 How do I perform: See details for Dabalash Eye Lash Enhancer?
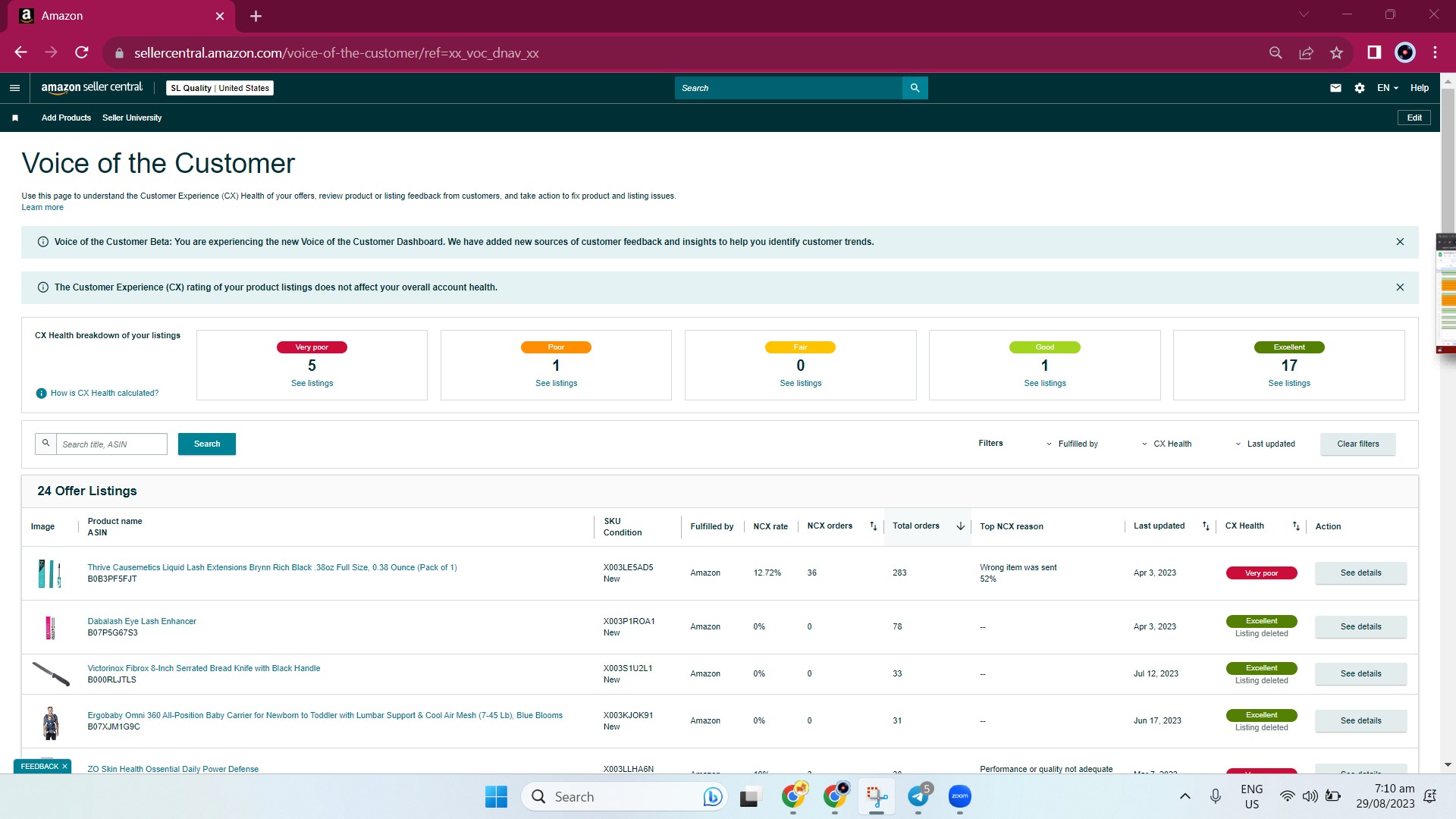(1360, 627)
